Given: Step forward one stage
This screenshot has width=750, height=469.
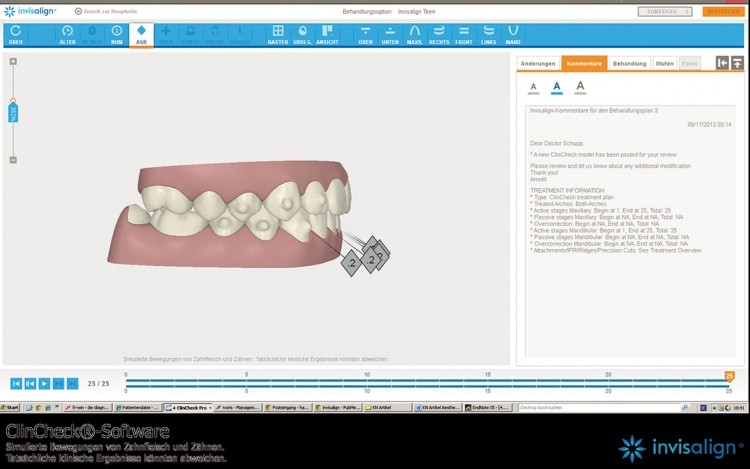Looking at the screenshot, I should [58, 383].
